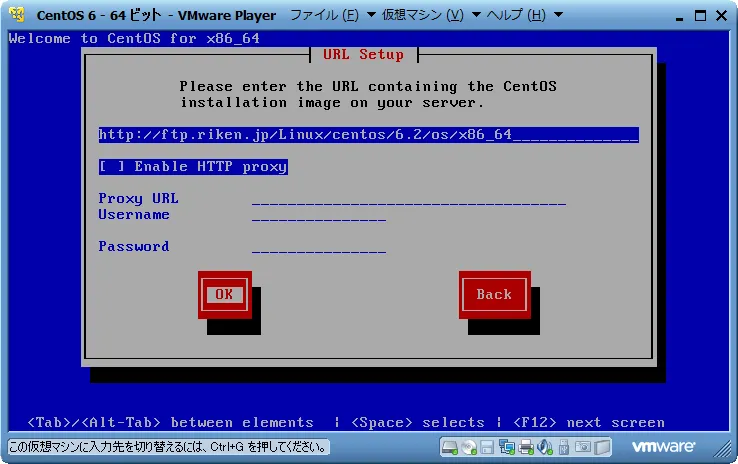Focus the installation image URL field
Viewport: 738px width, 464px height.
369,135
